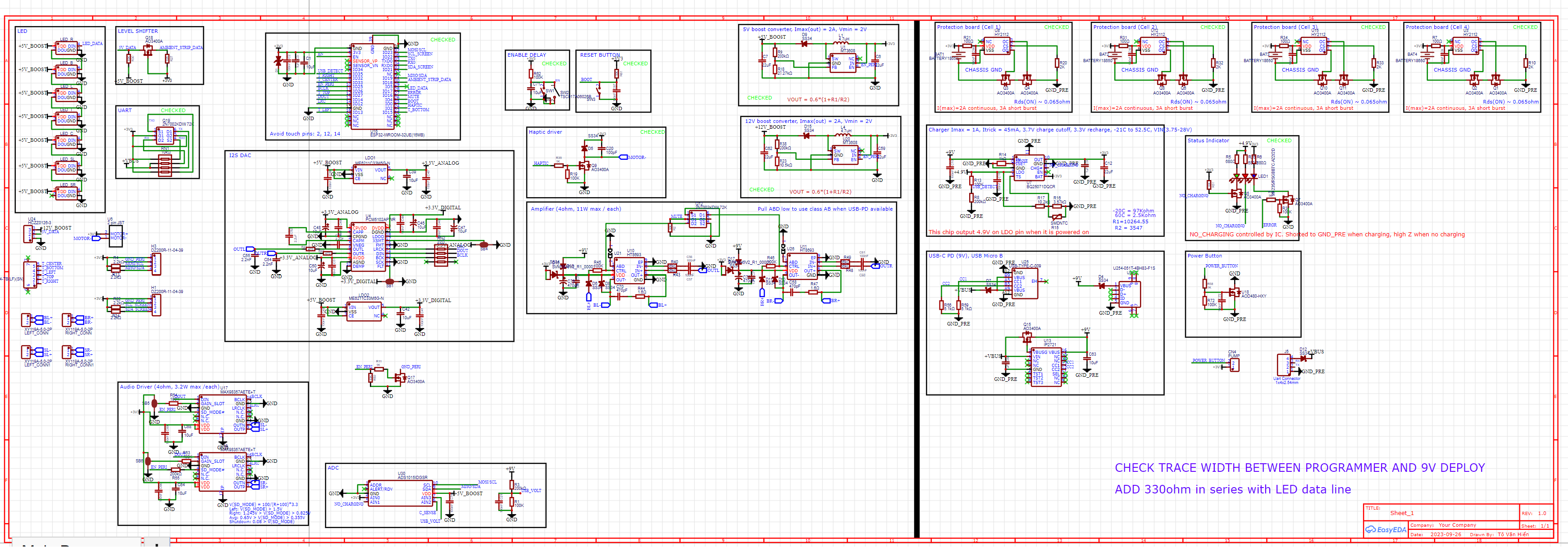Click 'Protection board (Cell 2)' title
The height and width of the screenshot is (547, 1568).
(x=1125, y=27)
